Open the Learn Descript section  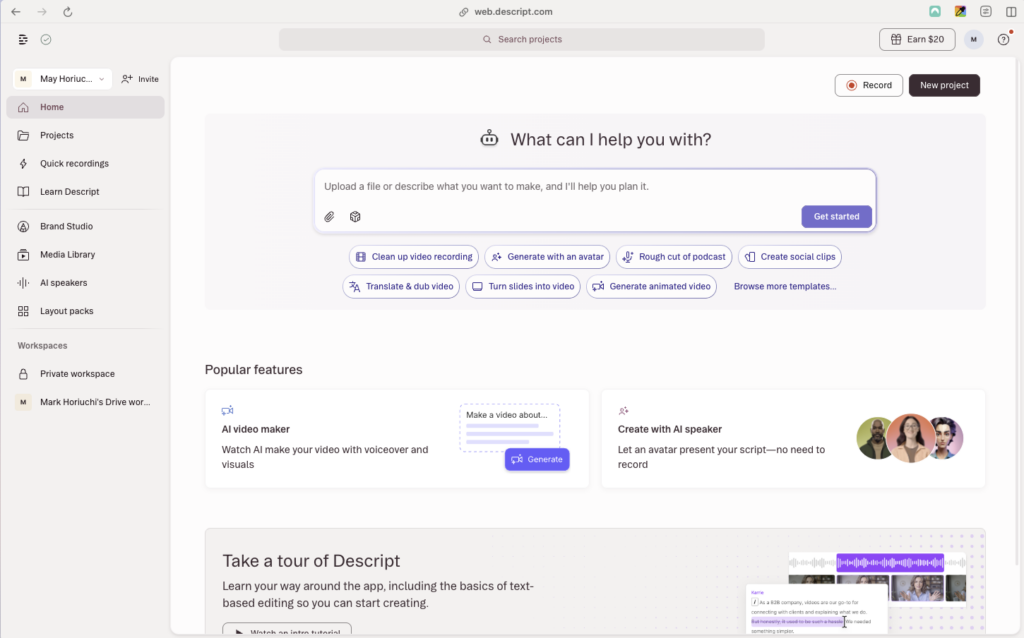pyautogui.click(x=69, y=191)
